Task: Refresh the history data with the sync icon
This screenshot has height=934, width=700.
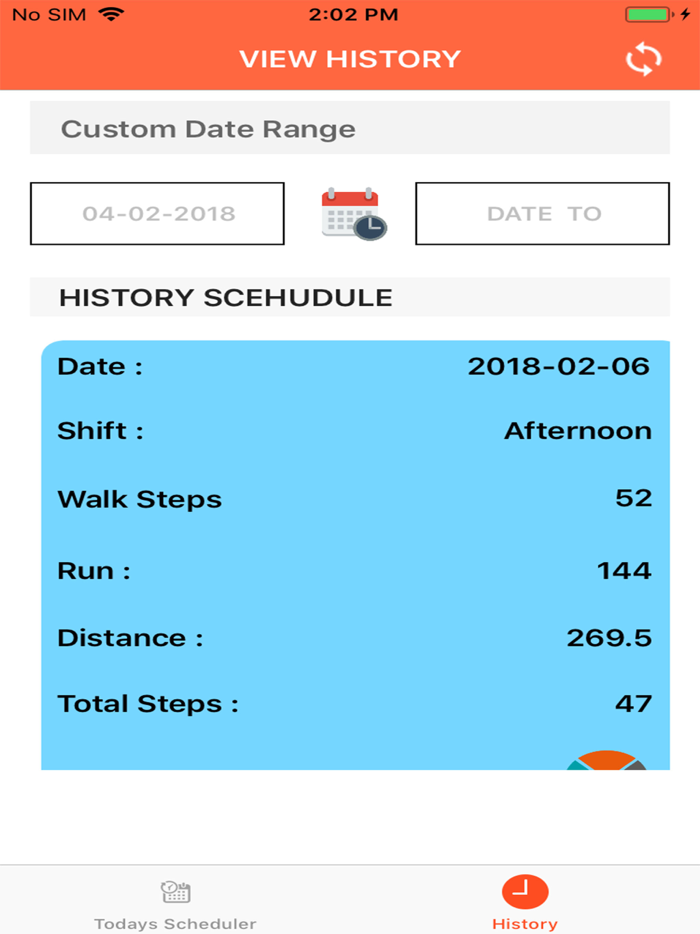Action: pos(644,58)
